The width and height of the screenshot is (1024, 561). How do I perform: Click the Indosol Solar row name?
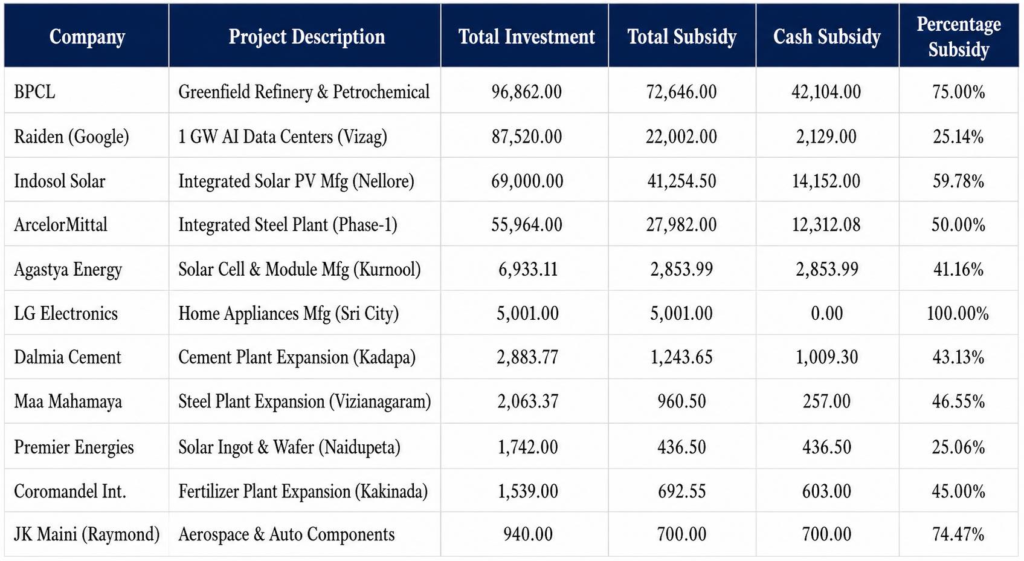pos(59,181)
